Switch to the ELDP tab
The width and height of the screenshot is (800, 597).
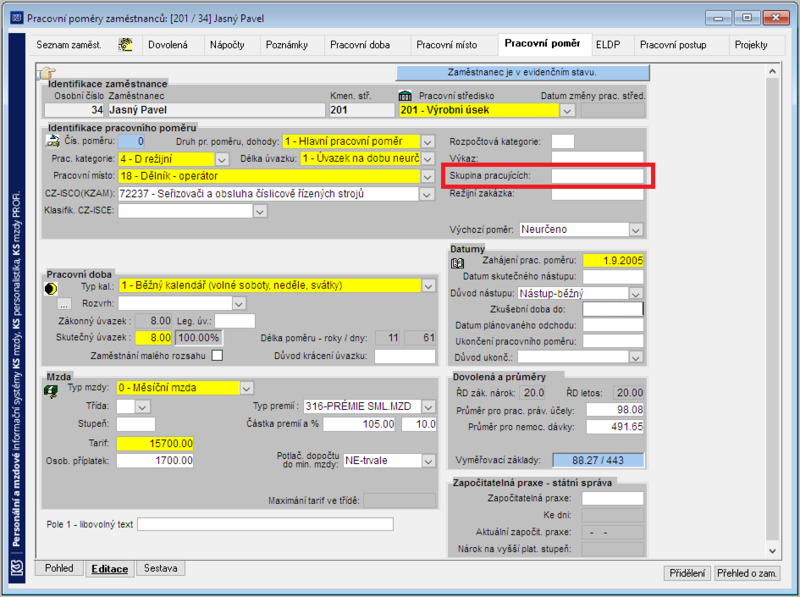[608, 45]
